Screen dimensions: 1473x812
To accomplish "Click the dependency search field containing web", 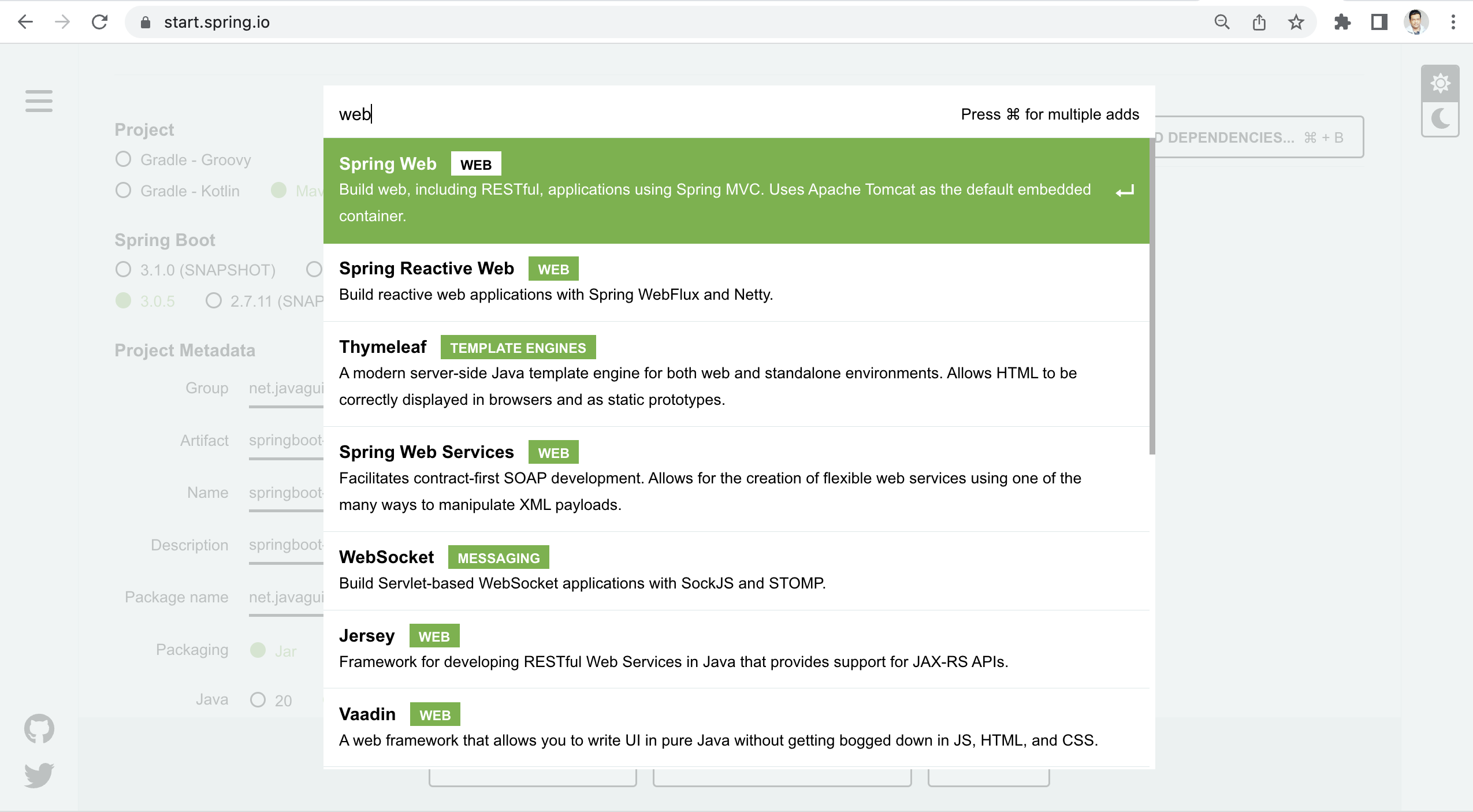I will coord(635,114).
